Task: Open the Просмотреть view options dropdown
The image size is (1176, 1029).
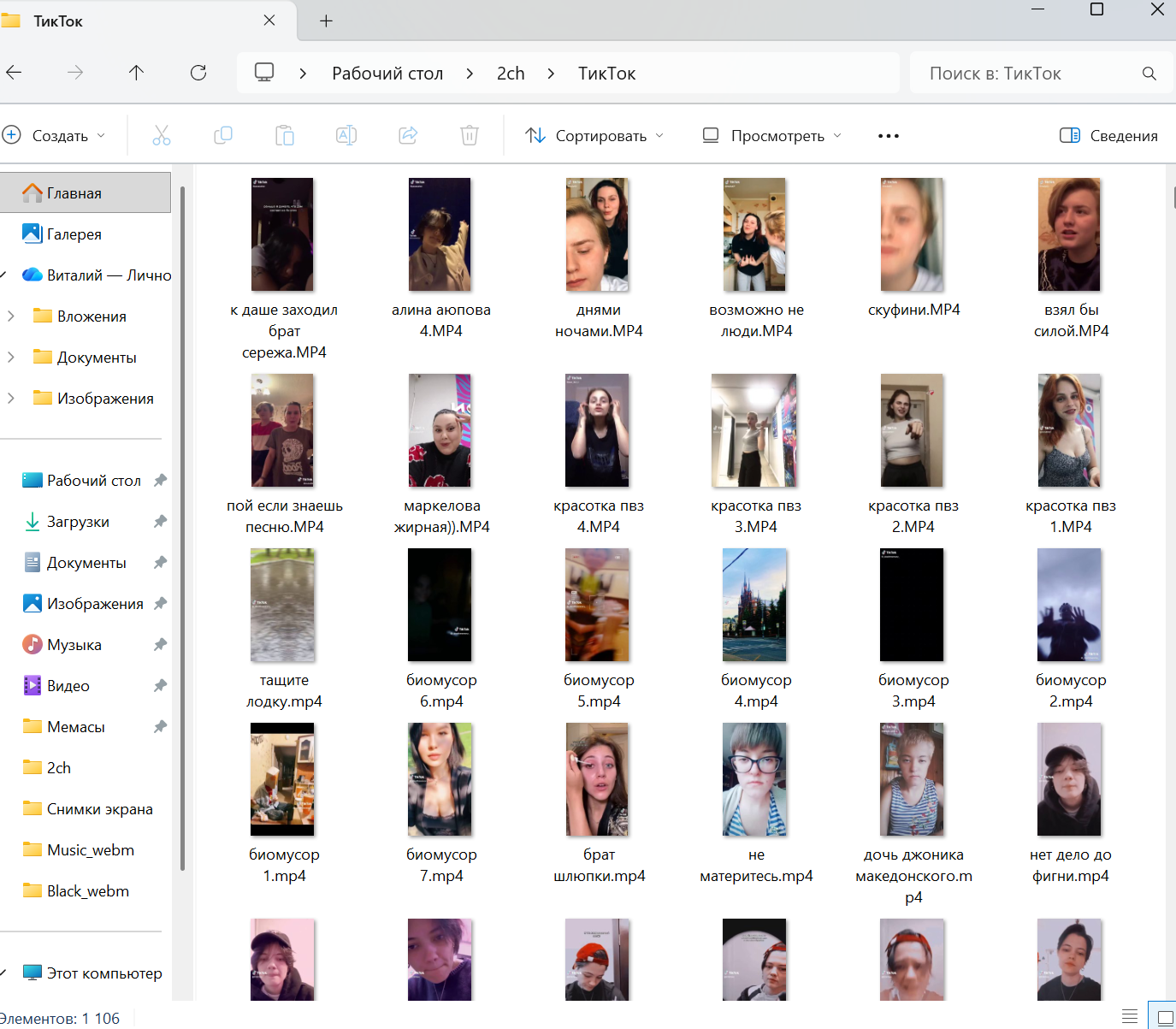Action: pos(771,135)
